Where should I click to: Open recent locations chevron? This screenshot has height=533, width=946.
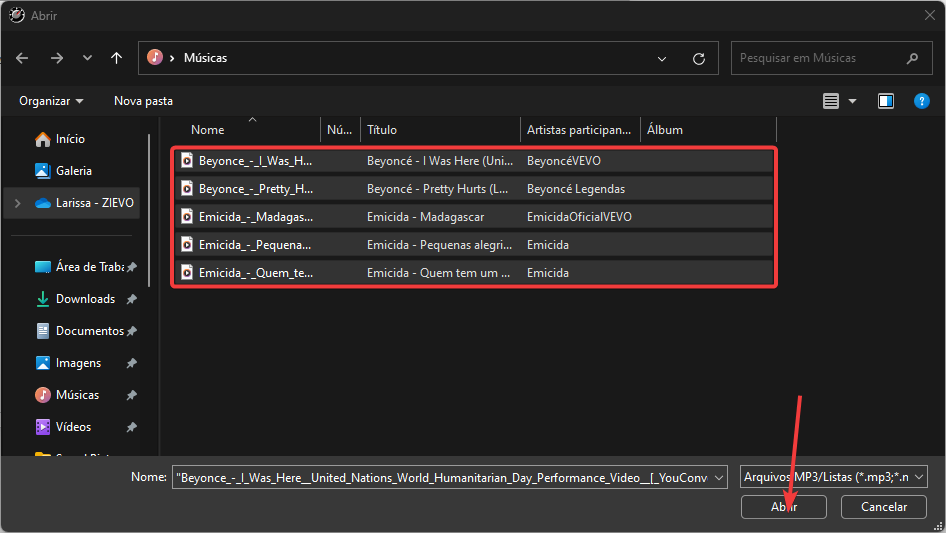(87, 58)
